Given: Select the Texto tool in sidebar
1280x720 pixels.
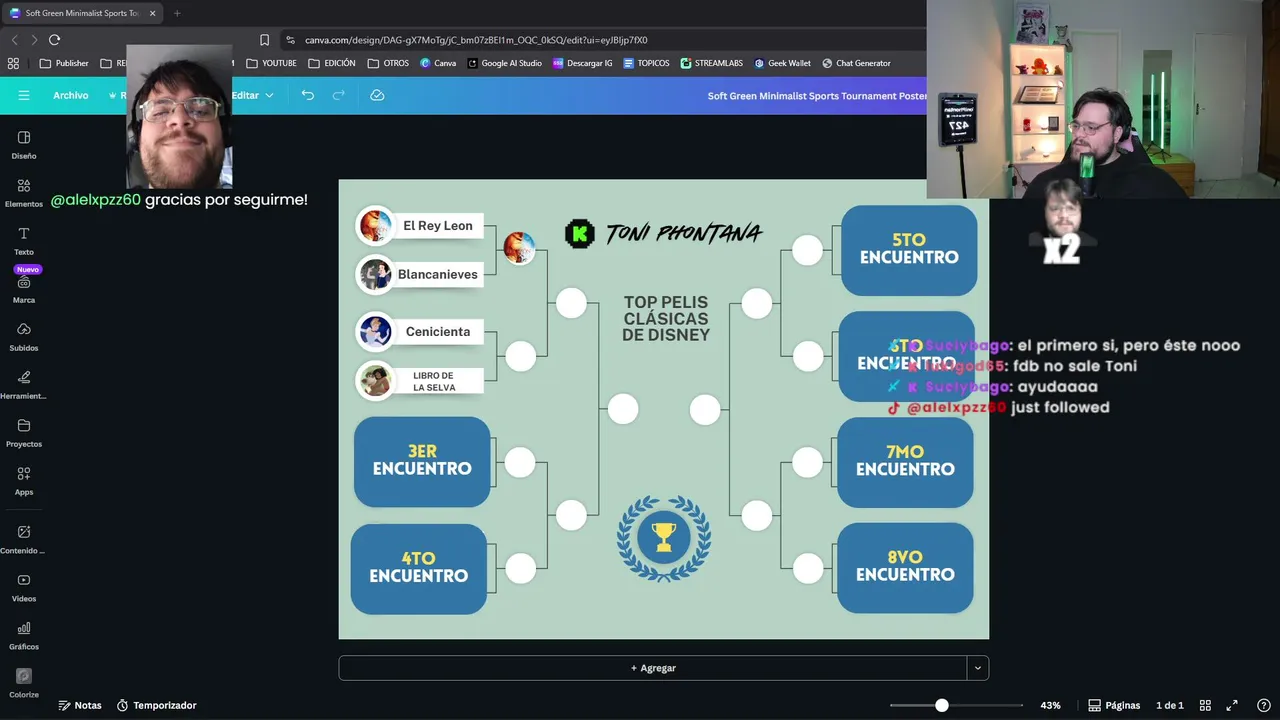Looking at the screenshot, I should 24,241.
